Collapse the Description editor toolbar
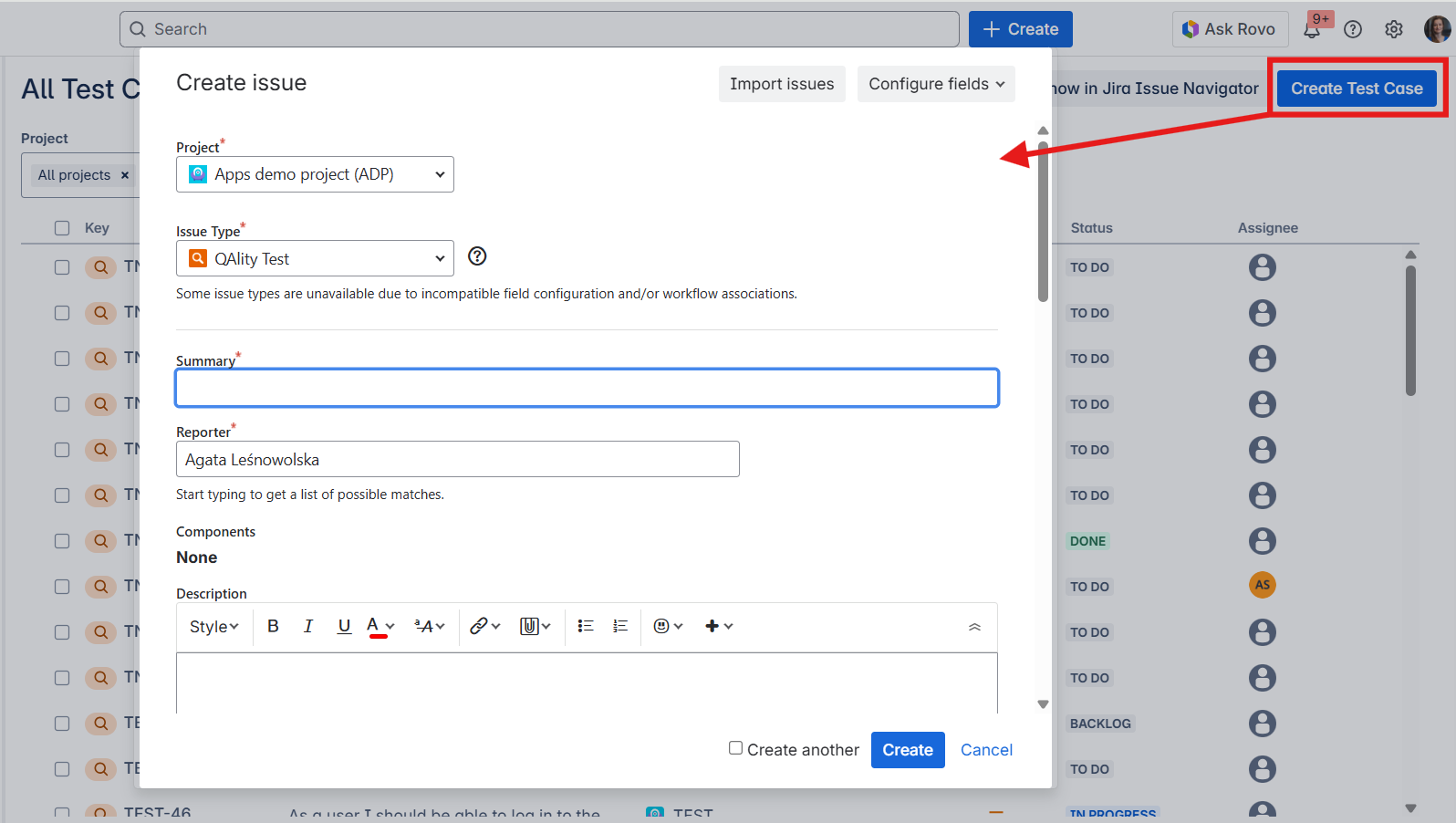The width and height of the screenshot is (1456, 823). 974,627
